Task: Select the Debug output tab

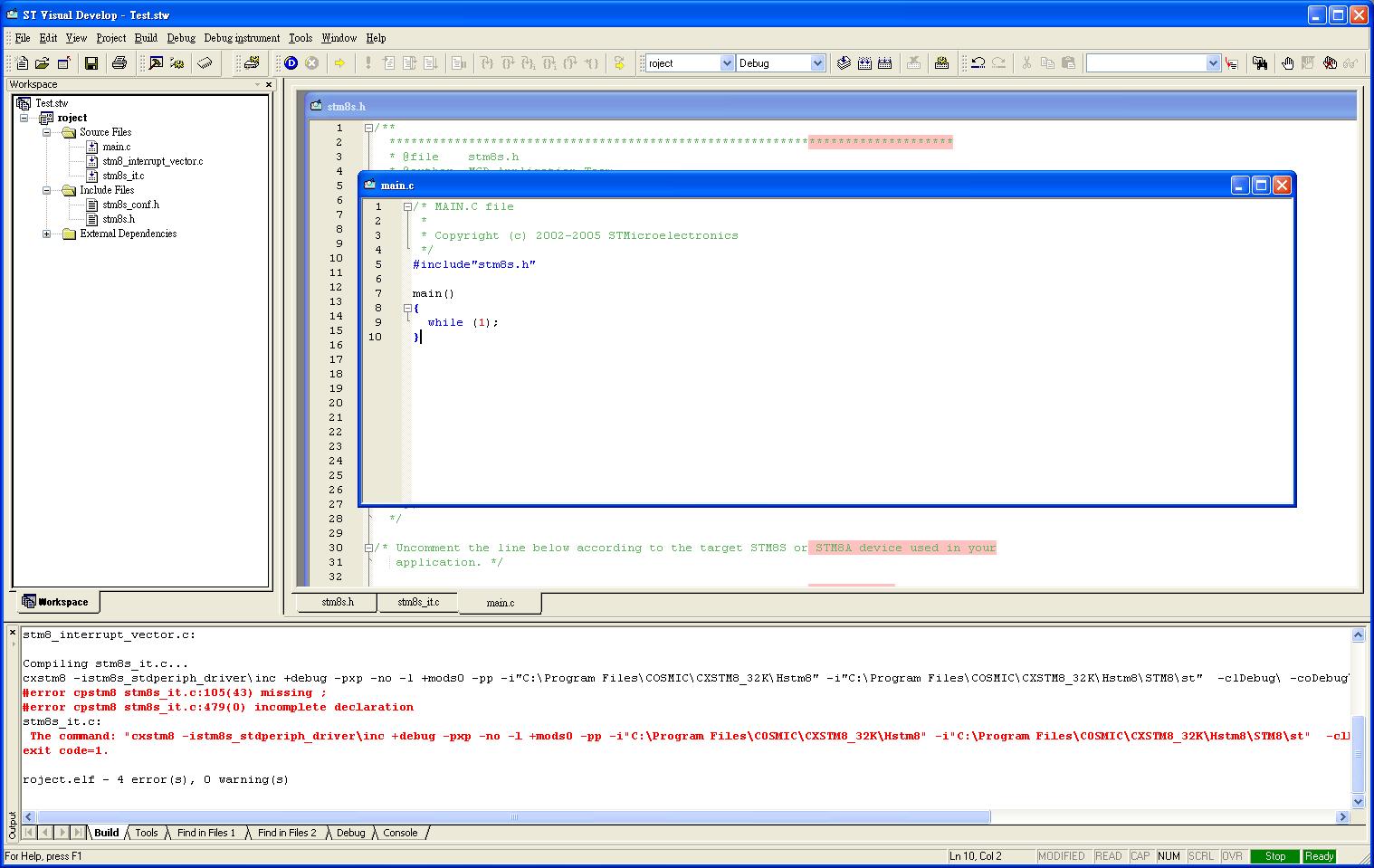Action: [351, 833]
